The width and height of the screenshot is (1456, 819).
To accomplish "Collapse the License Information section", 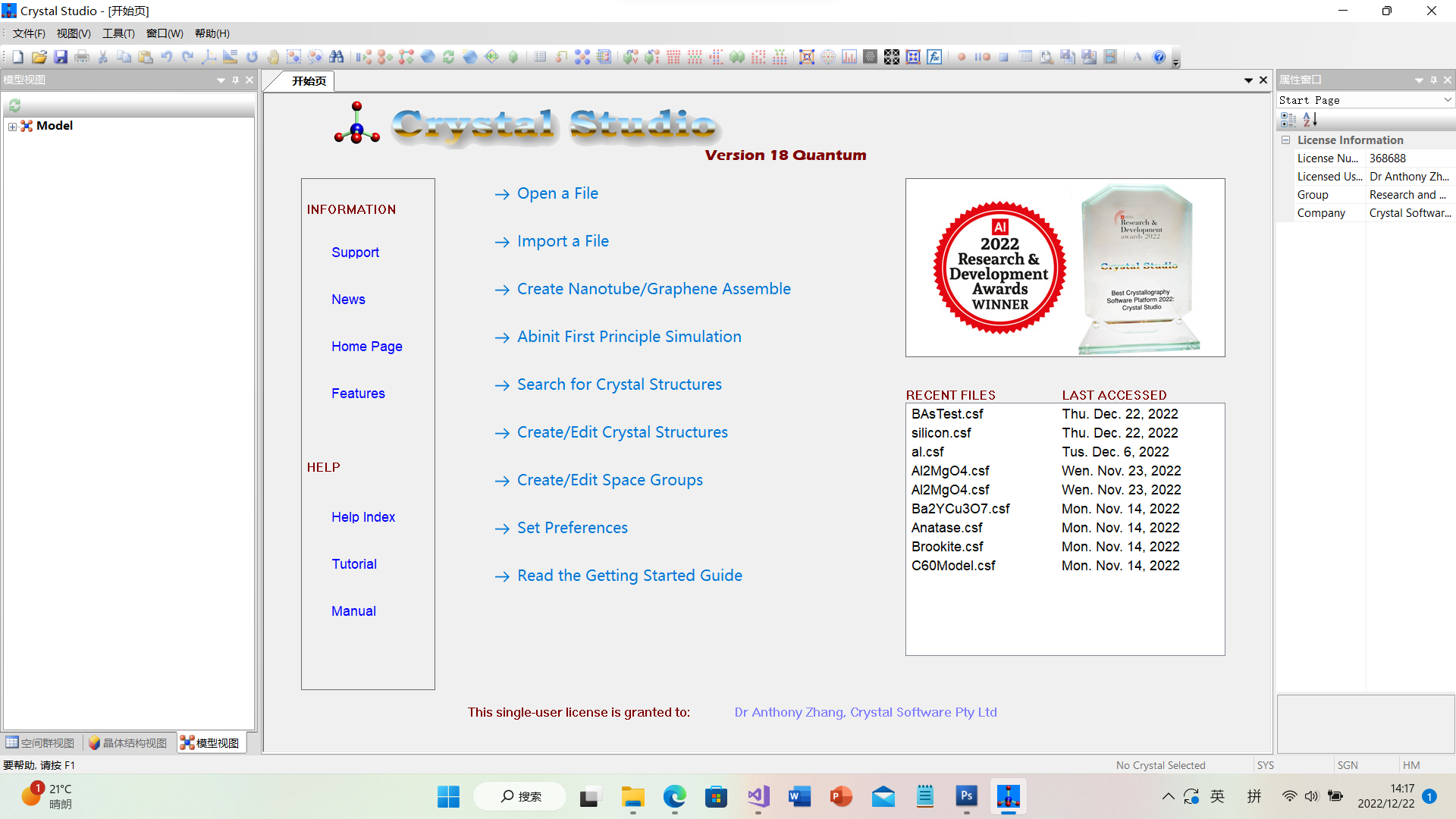I will pos(1286,140).
